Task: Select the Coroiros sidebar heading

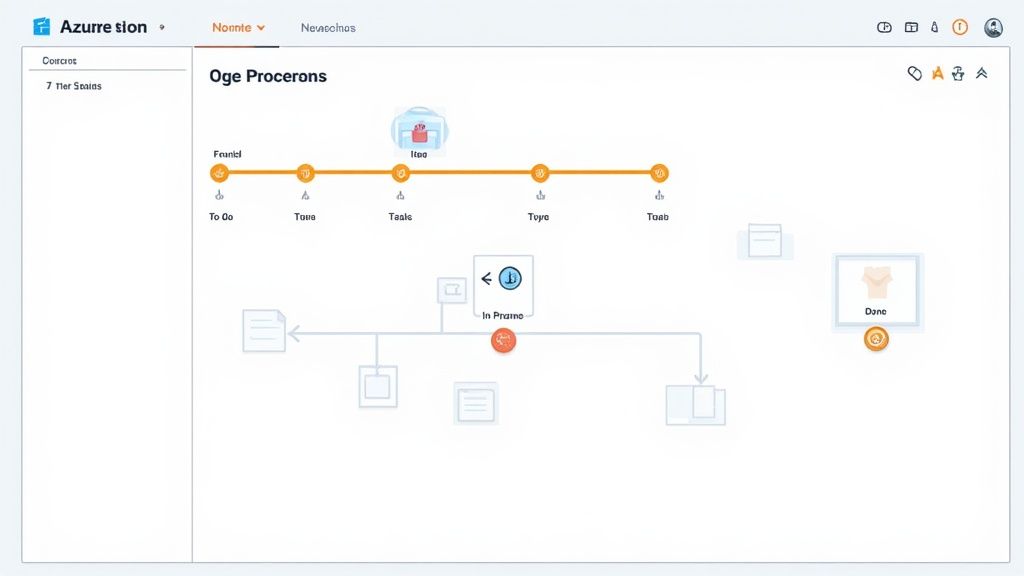Action: pyautogui.click(x=59, y=61)
